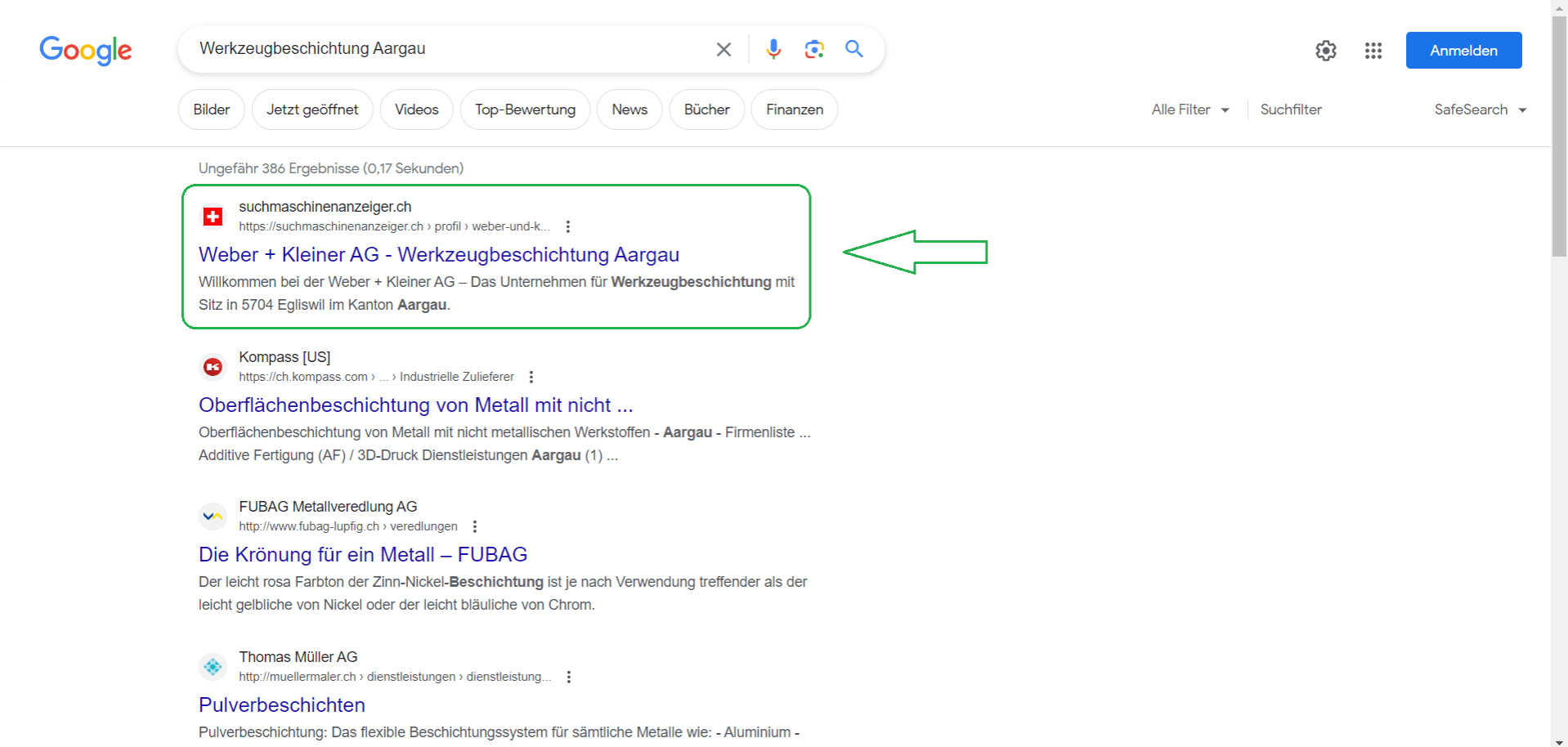The height and width of the screenshot is (747, 1568).
Task: Click the blue magnifier search icon
Action: [854, 49]
